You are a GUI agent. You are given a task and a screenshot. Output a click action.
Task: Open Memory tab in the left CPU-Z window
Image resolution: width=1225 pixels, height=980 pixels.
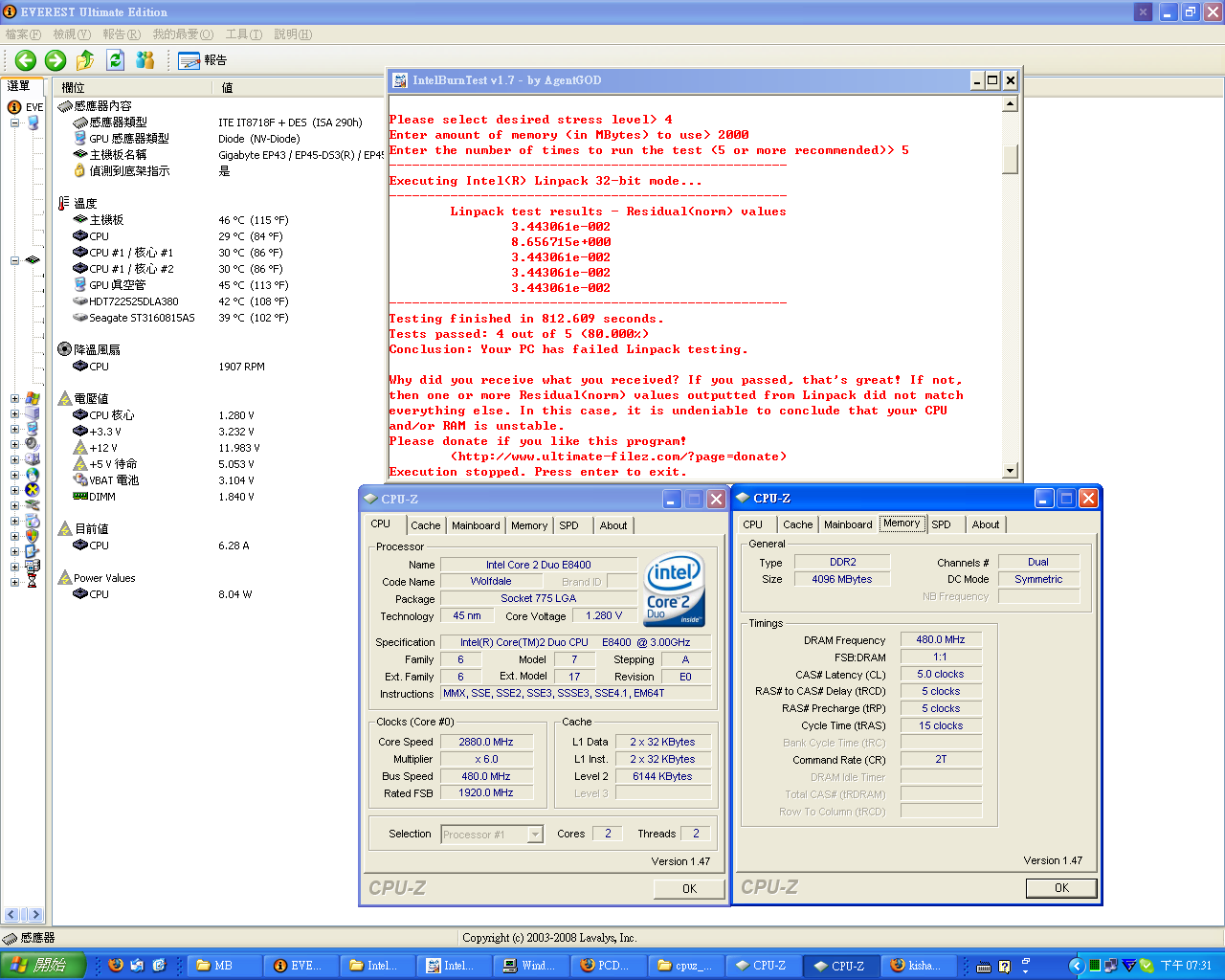click(x=529, y=525)
